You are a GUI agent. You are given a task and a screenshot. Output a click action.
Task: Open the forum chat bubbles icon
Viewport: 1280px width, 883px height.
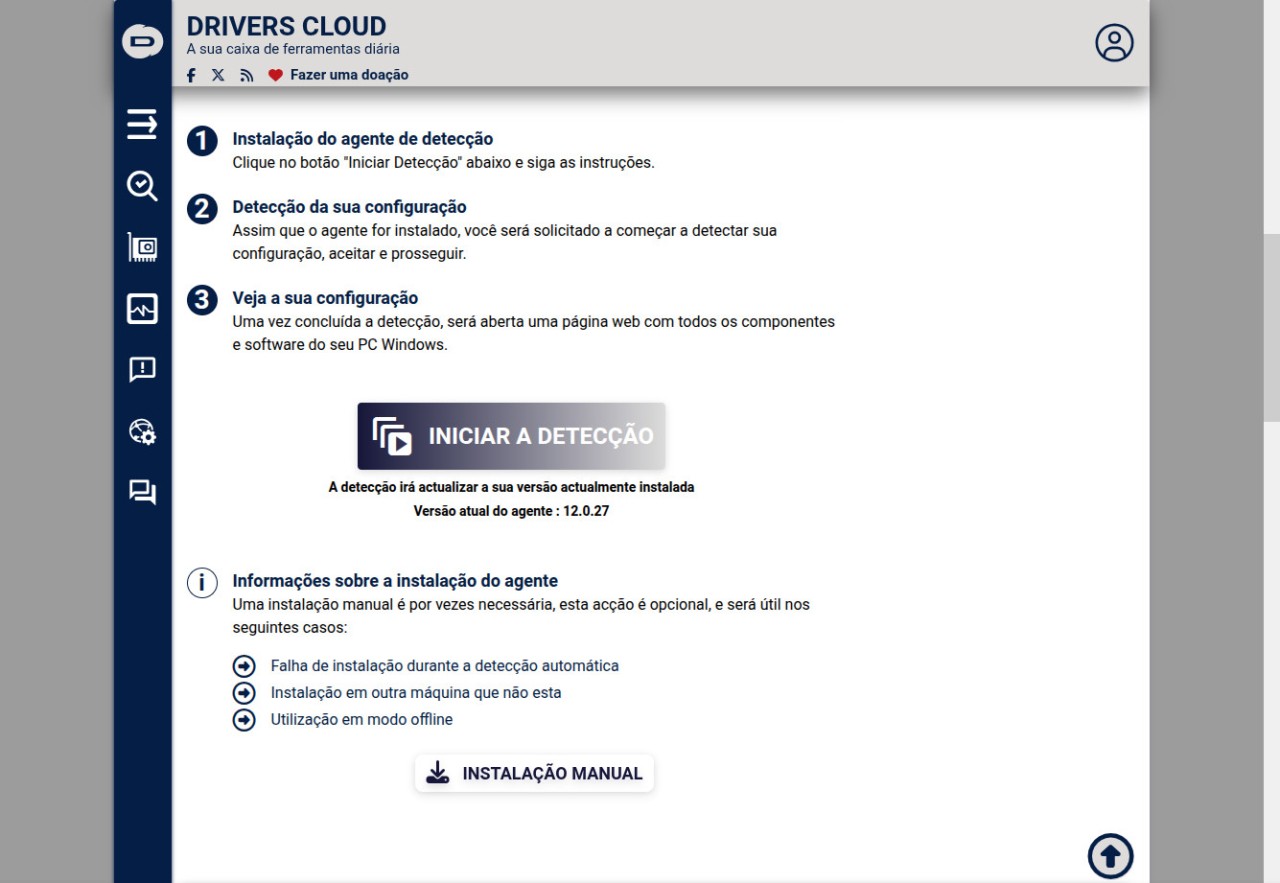coord(142,492)
